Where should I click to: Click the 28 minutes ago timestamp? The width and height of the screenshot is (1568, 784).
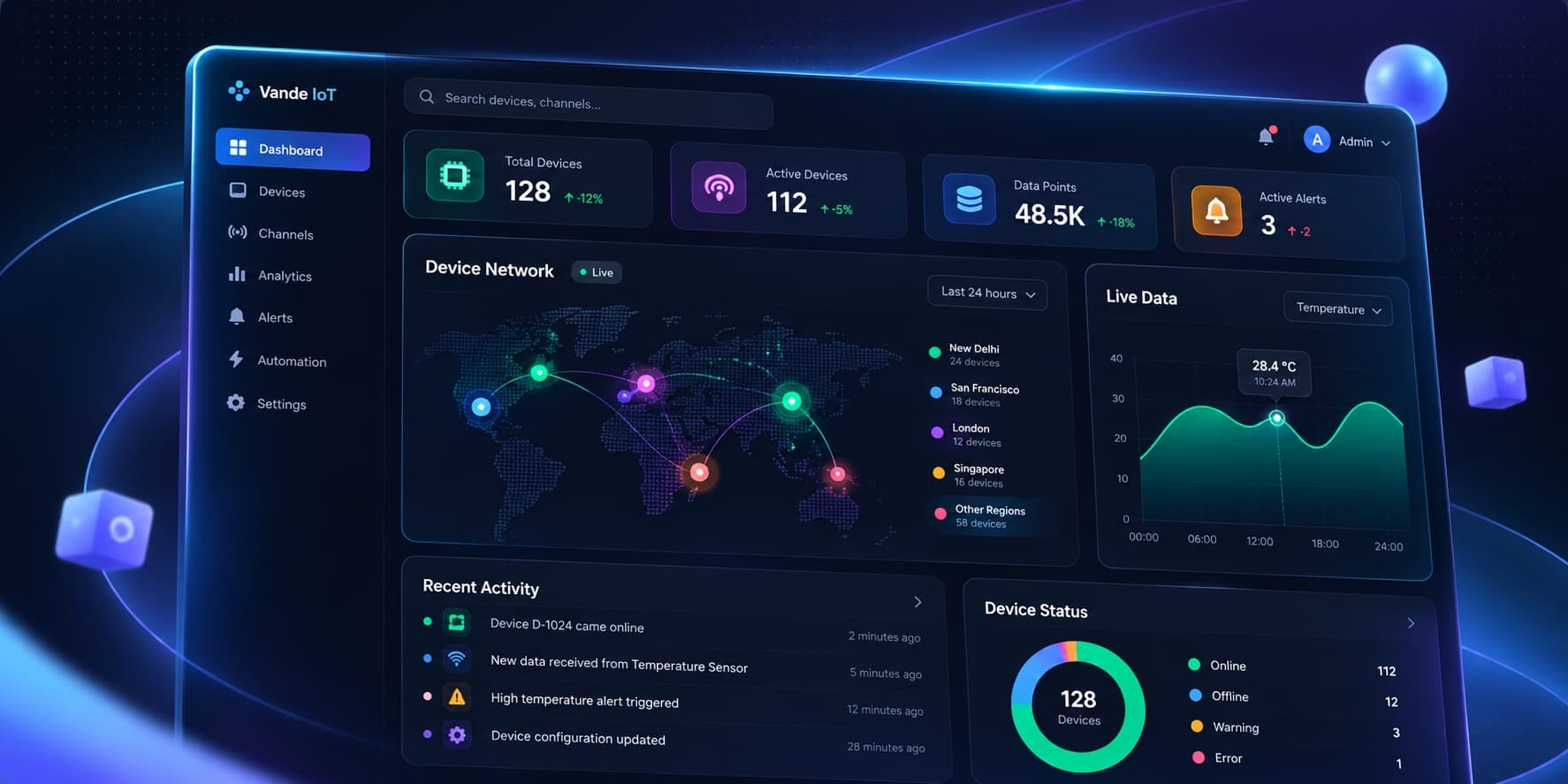click(x=887, y=747)
